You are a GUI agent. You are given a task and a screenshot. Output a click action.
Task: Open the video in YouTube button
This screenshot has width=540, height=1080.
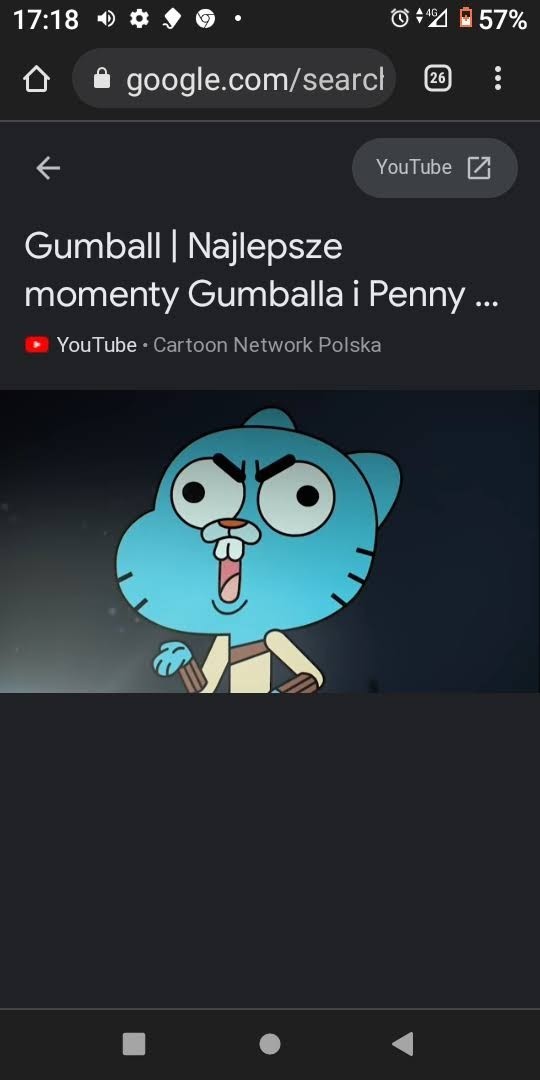435,167
